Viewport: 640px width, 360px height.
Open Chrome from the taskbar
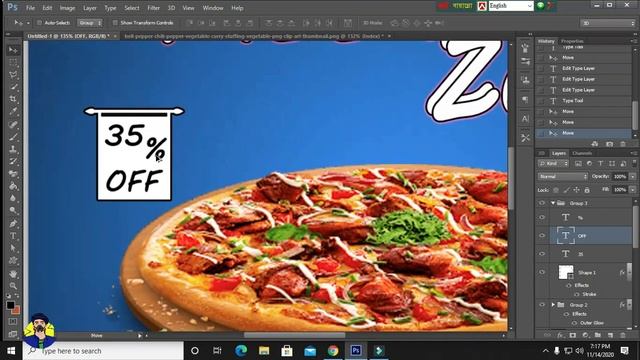tap(333, 351)
